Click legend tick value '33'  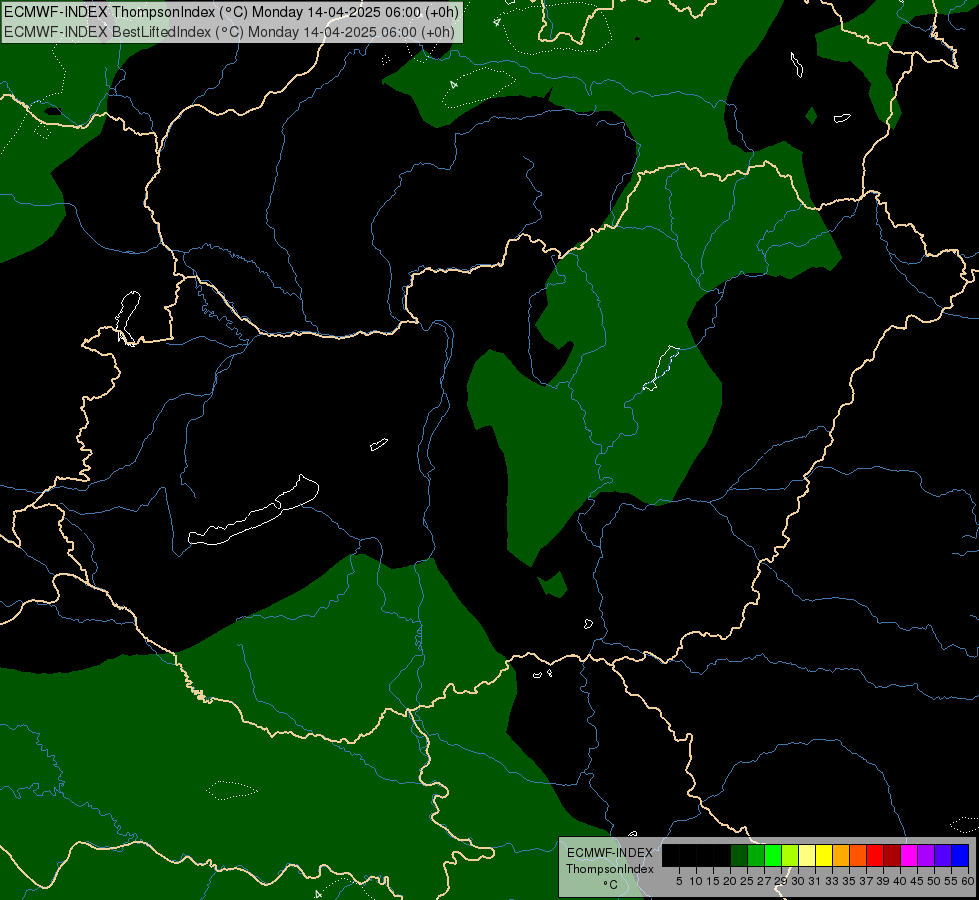(x=832, y=881)
